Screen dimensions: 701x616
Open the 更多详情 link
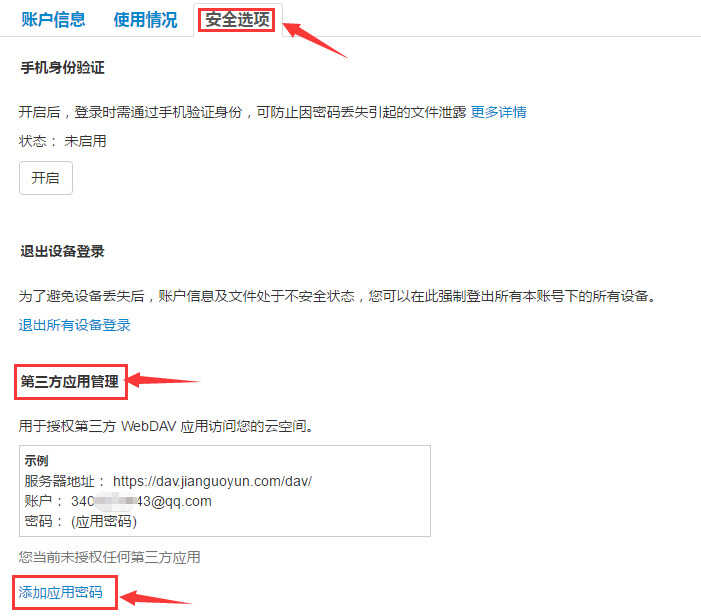[x=498, y=112]
